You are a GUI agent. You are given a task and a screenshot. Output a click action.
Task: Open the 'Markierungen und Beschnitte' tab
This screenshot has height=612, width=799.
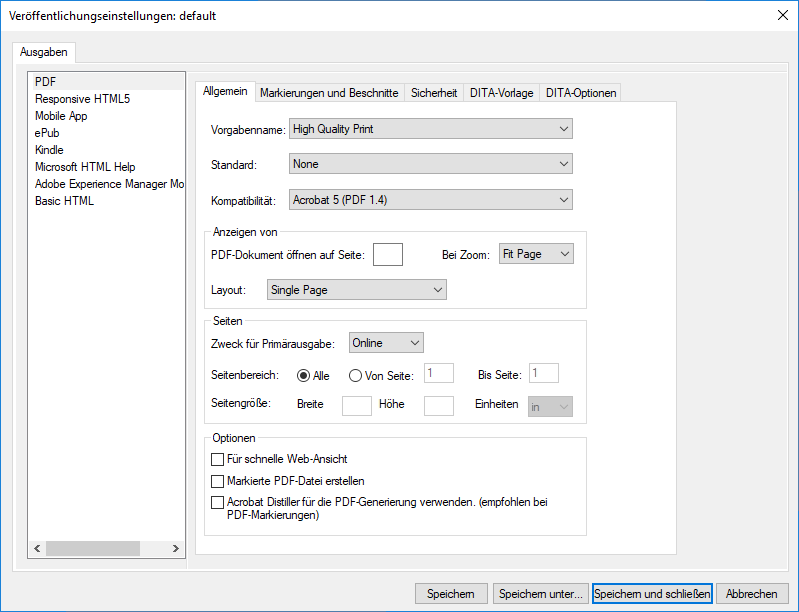329,93
